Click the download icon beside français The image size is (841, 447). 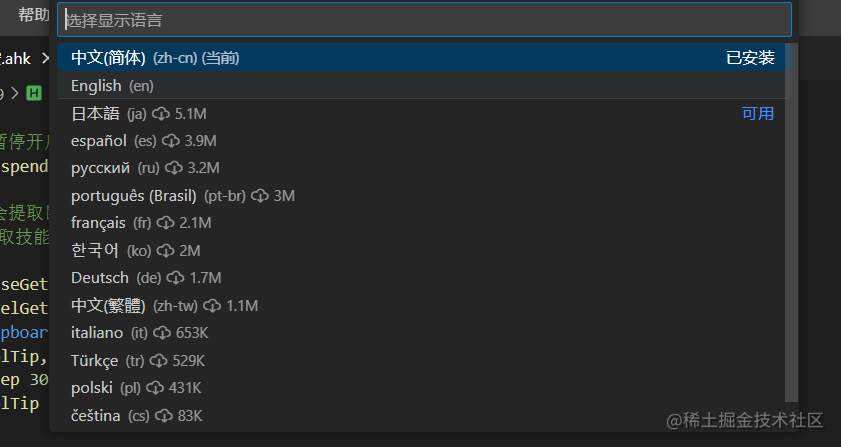pos(166,222)
